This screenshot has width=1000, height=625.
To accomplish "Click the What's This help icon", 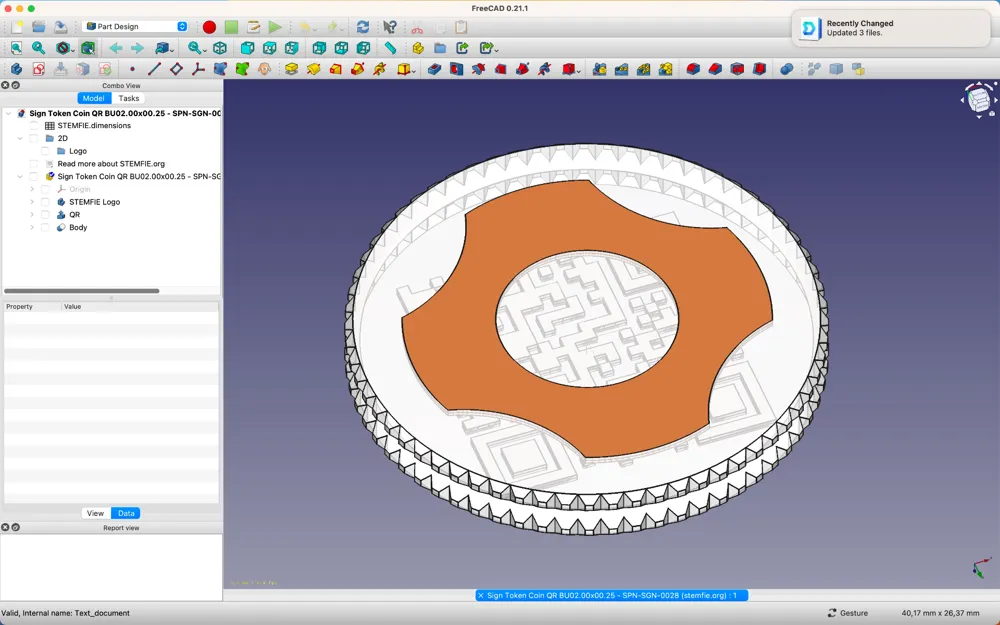I will (390, 27).
